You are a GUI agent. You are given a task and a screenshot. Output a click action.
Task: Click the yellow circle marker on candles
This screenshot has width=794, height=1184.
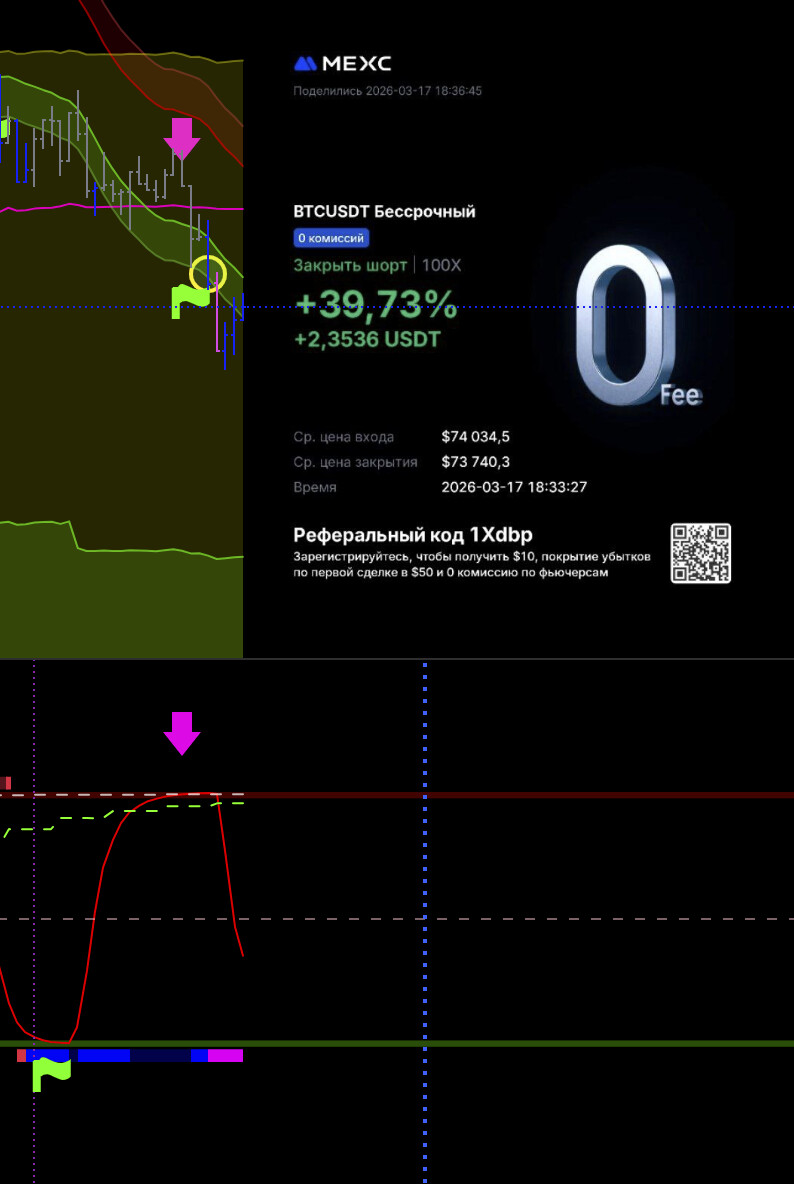tap(208, 272)
